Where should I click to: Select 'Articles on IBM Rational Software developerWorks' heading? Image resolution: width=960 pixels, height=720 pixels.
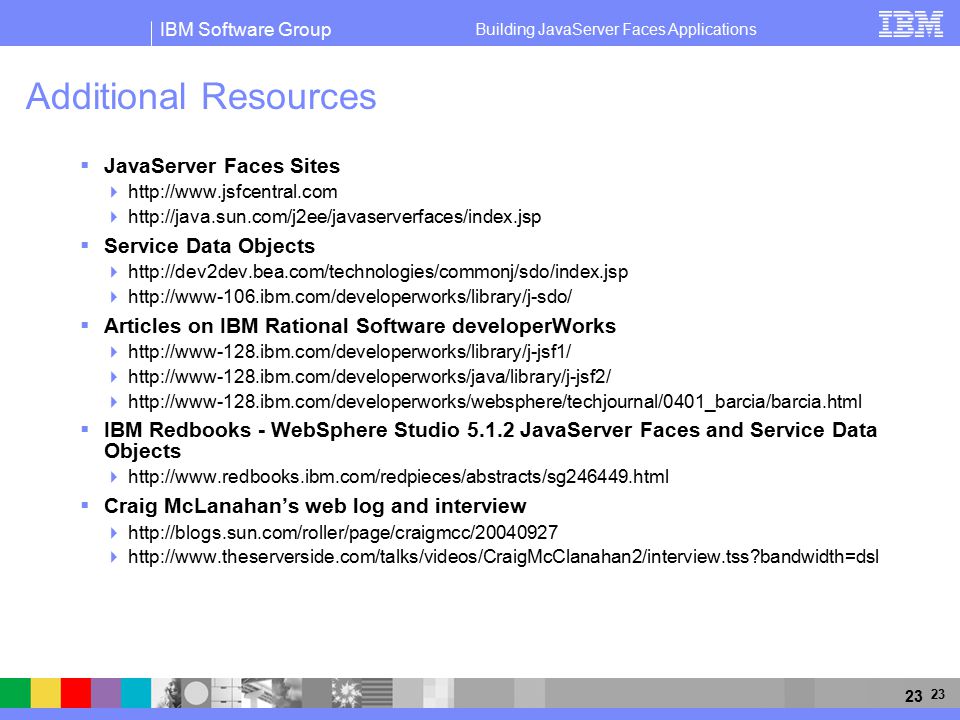coord(360,326)
